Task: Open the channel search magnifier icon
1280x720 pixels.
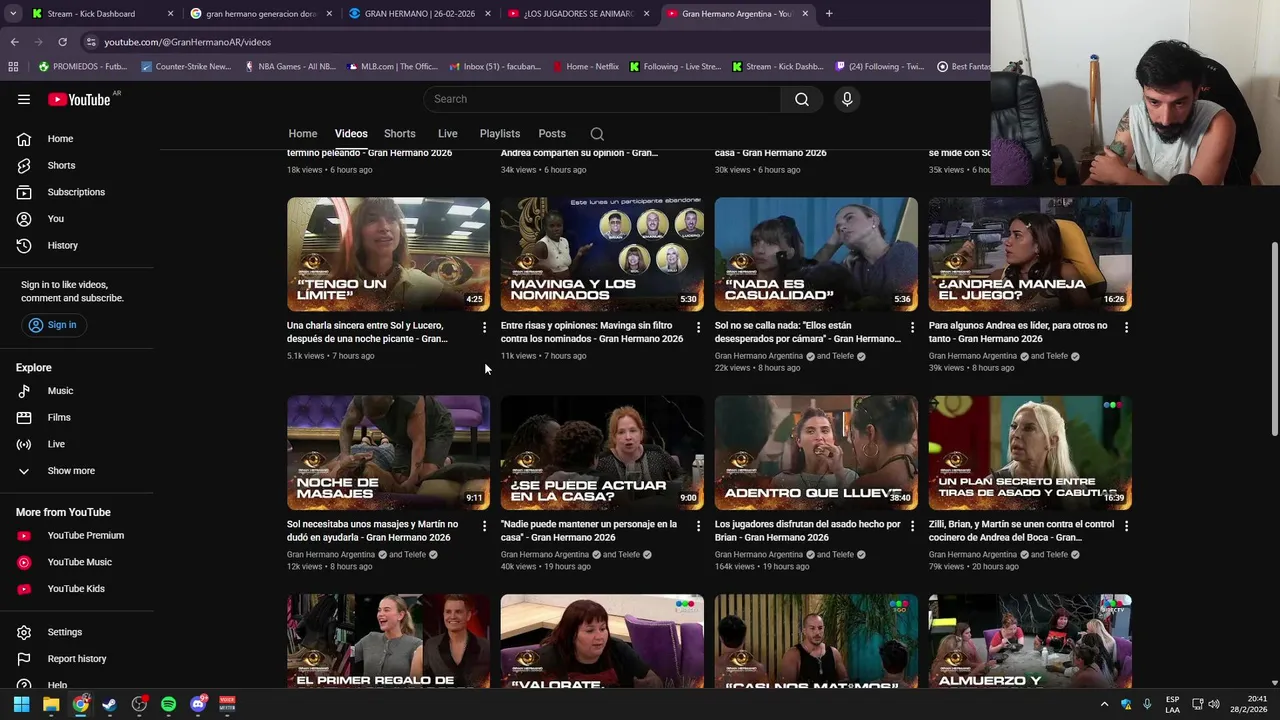Action: click(x=597, y=134)
